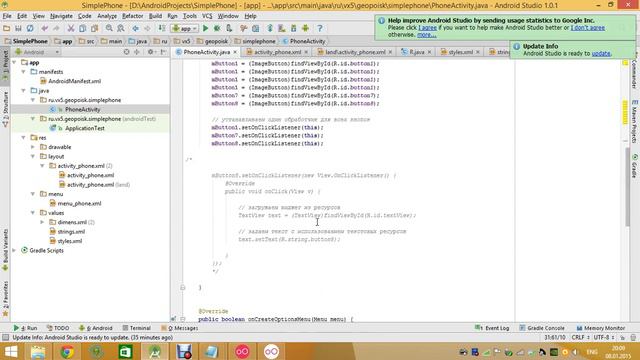Click the 'I don't agree' link
Viewport: 640px width, 360px height.
[588, 28]
